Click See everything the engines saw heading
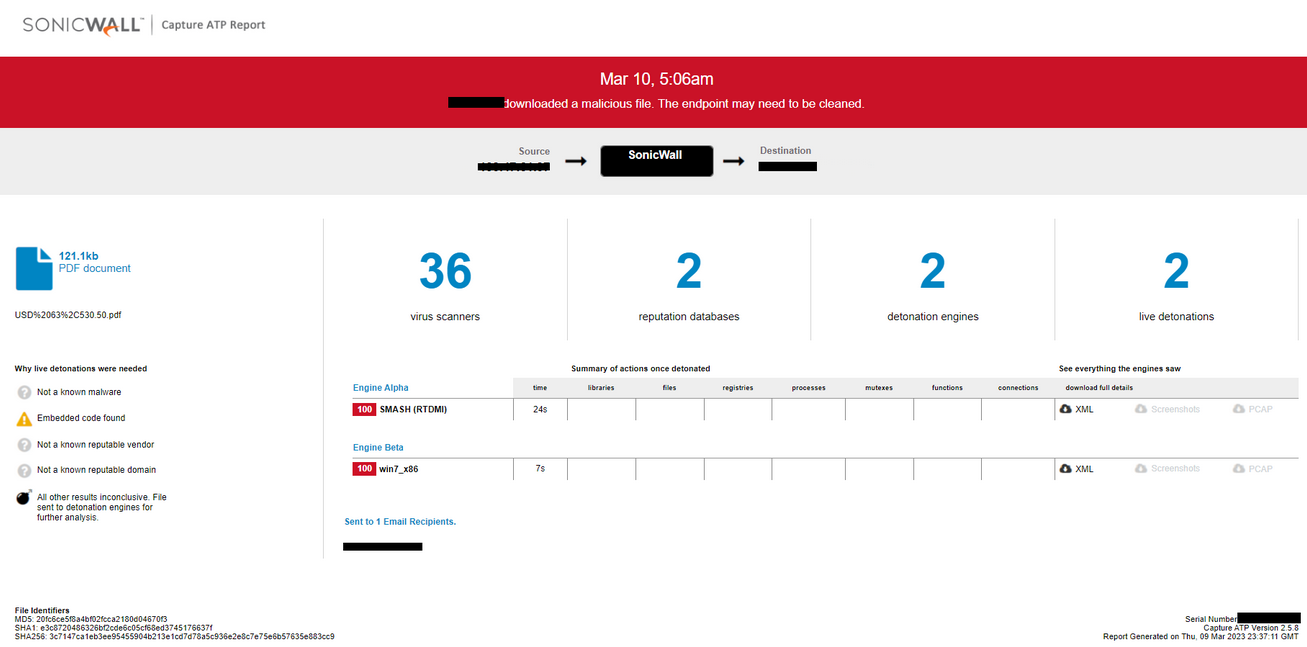This screenshot has width=1307, height=647. pos(1120,369)
